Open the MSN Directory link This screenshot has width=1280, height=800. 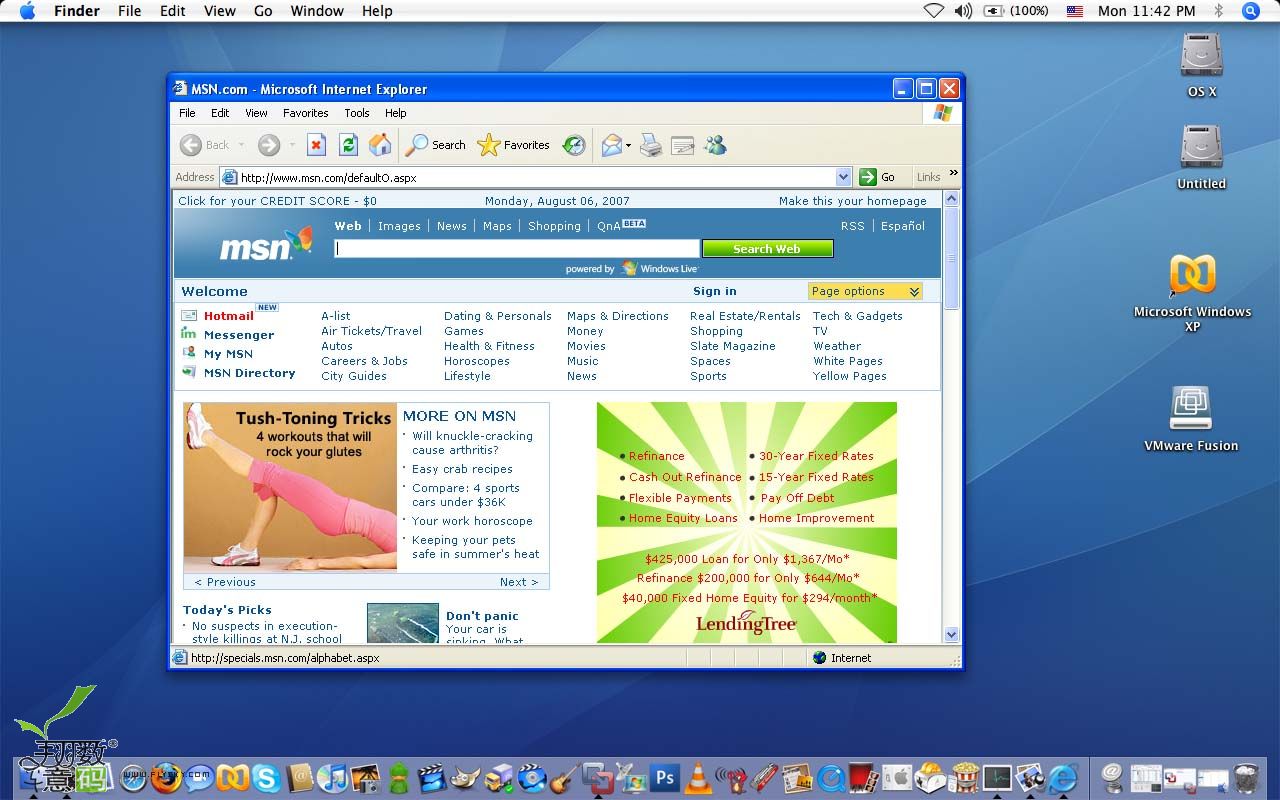click(x=250, y=373)
